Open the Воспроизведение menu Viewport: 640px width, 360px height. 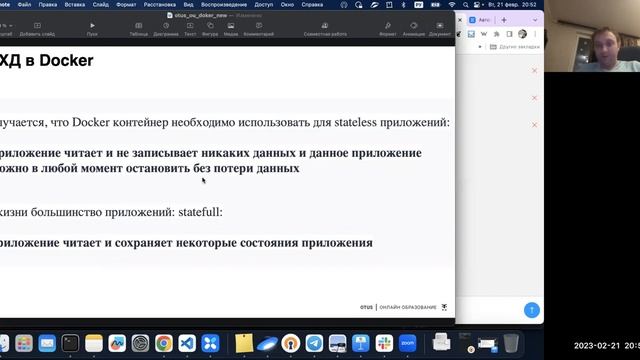tap(224, 4)
